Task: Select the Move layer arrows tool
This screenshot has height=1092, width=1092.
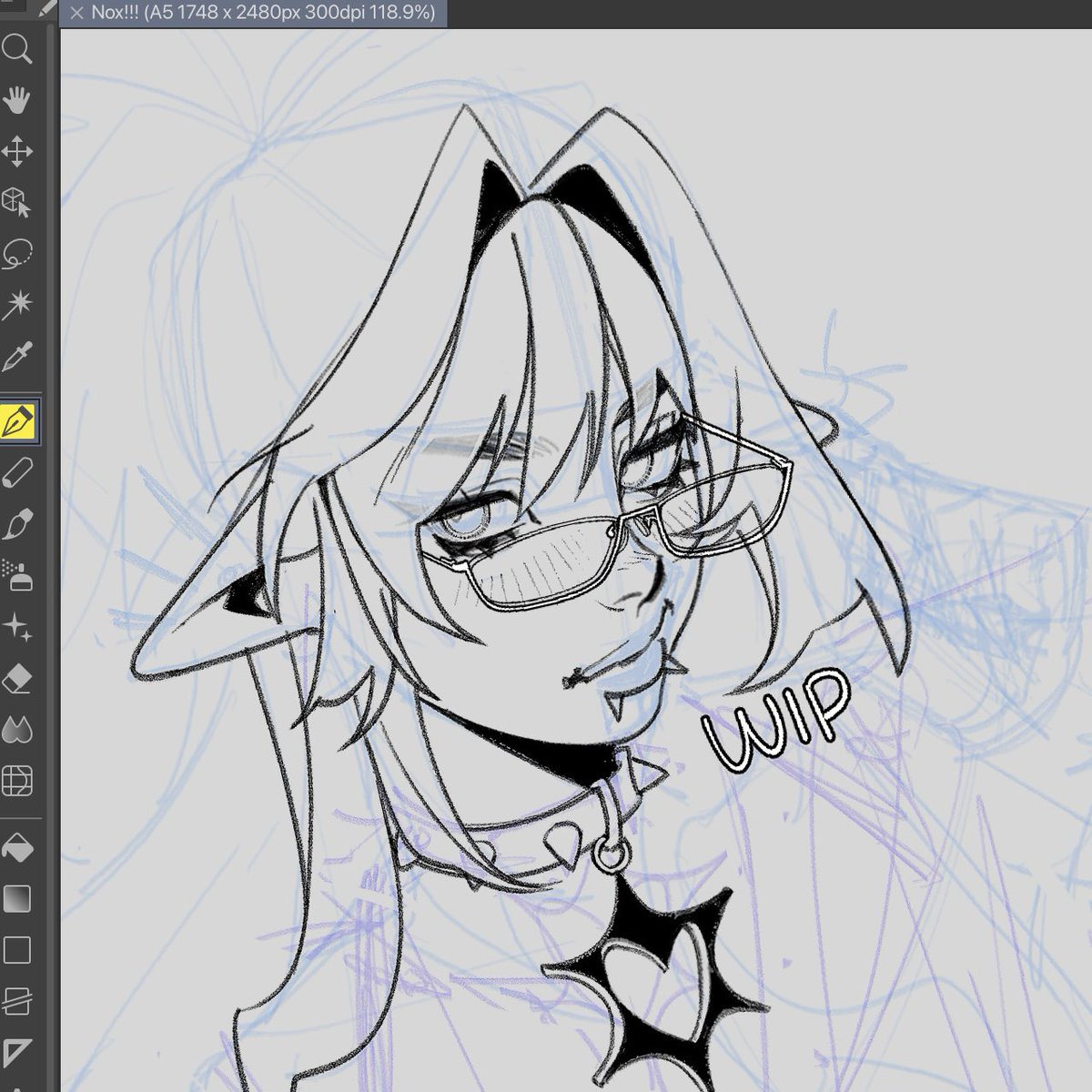Action: [17, 151]
